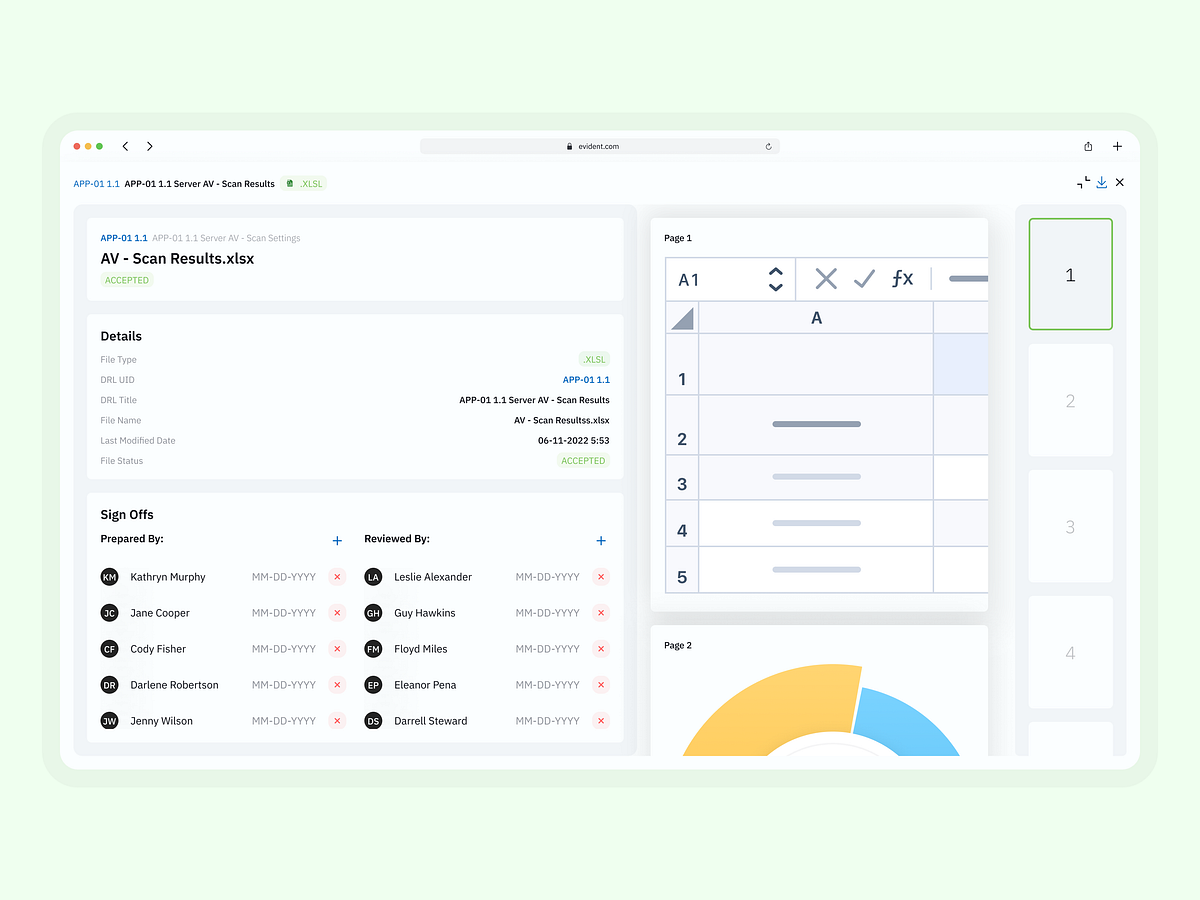Add a new Prepared By signer

click(x=337, y=540)
